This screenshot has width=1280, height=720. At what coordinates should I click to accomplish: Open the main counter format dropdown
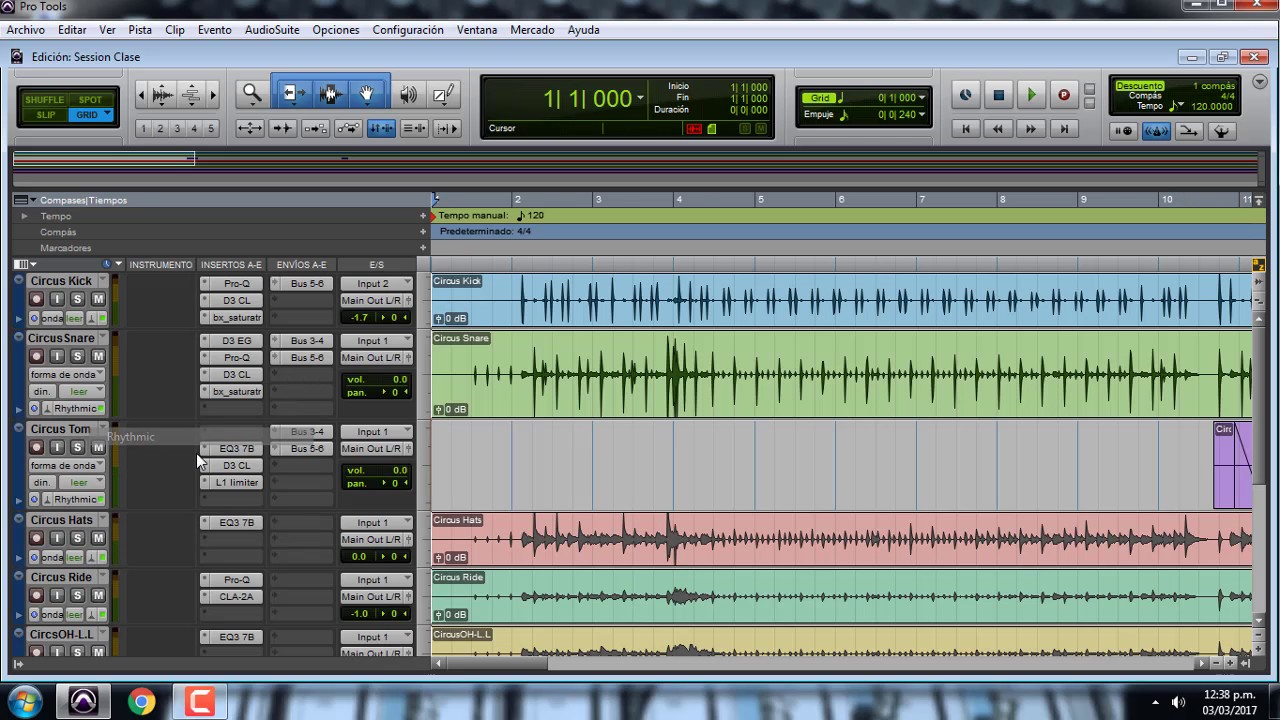pyautogui.click(x=640, y=98)
